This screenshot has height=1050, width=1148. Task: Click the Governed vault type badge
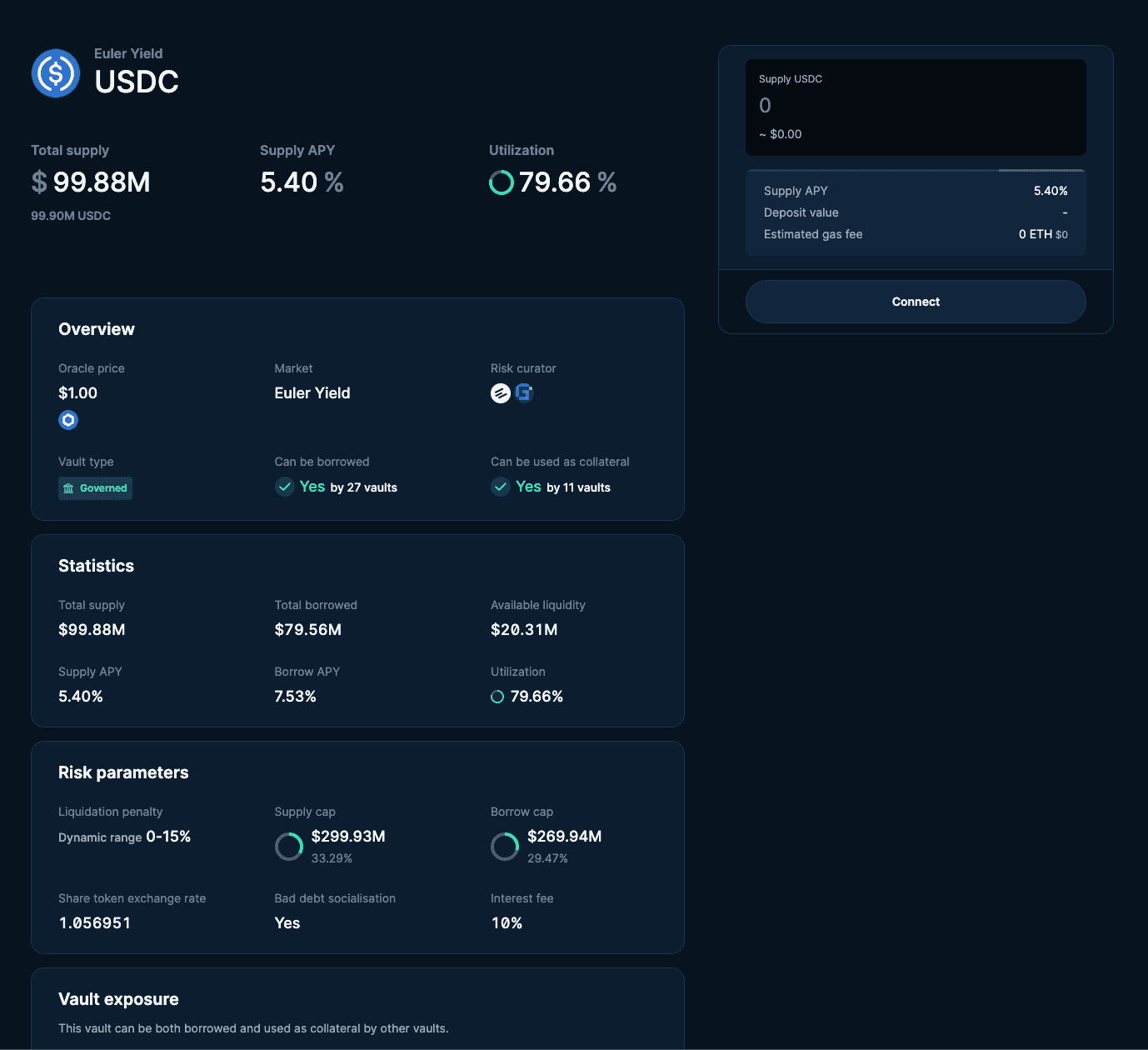[95, 488]
